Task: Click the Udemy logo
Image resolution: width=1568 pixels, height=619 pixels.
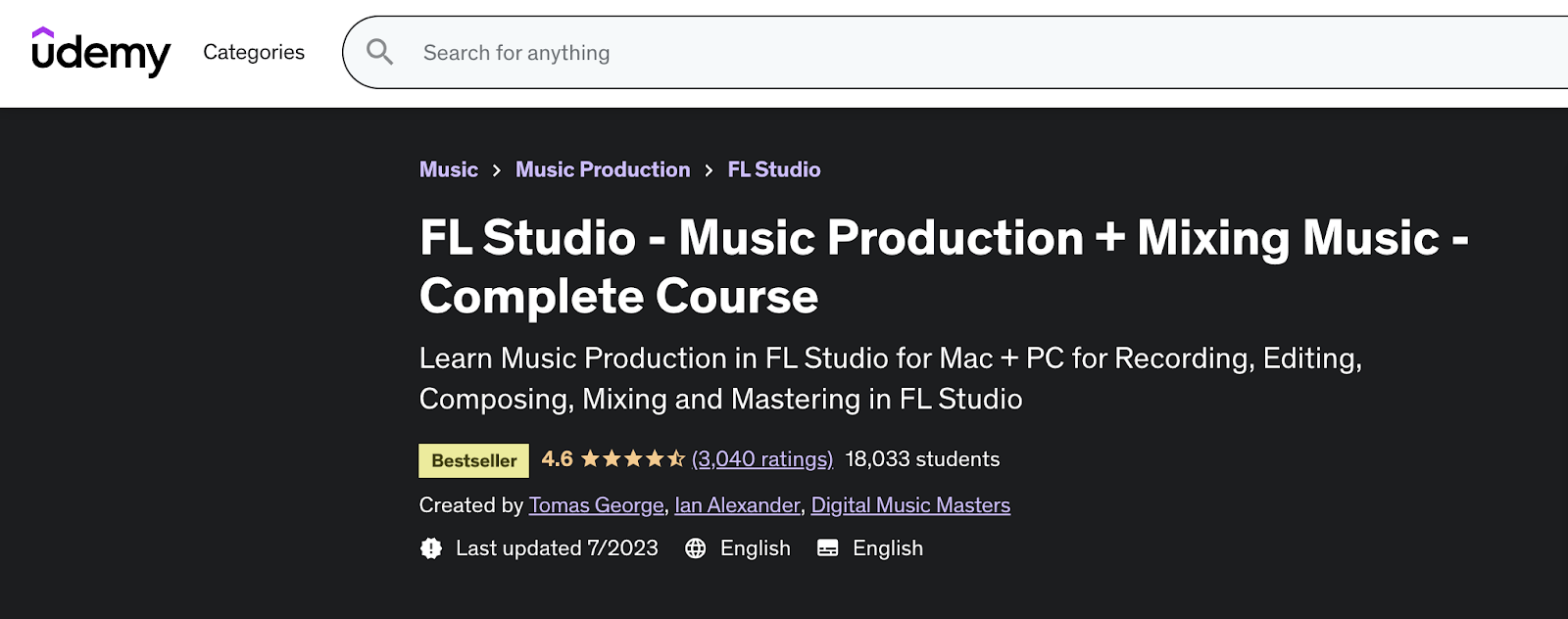Action: (101, 52)
